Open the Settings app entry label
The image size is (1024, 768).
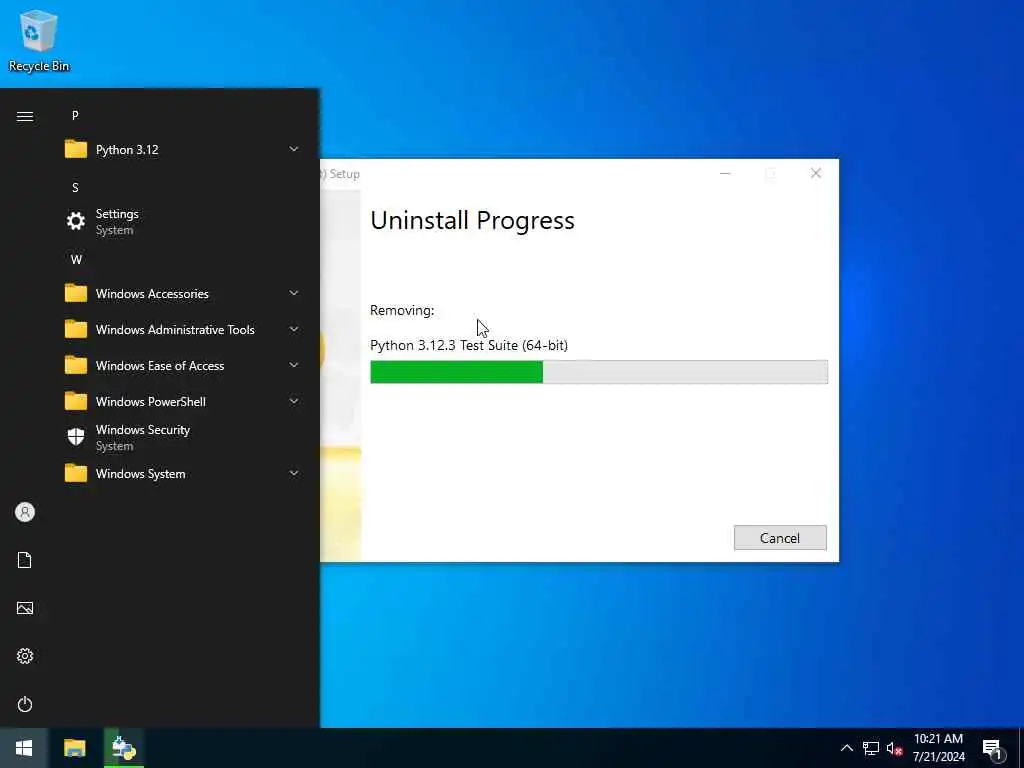click(117, 214)
